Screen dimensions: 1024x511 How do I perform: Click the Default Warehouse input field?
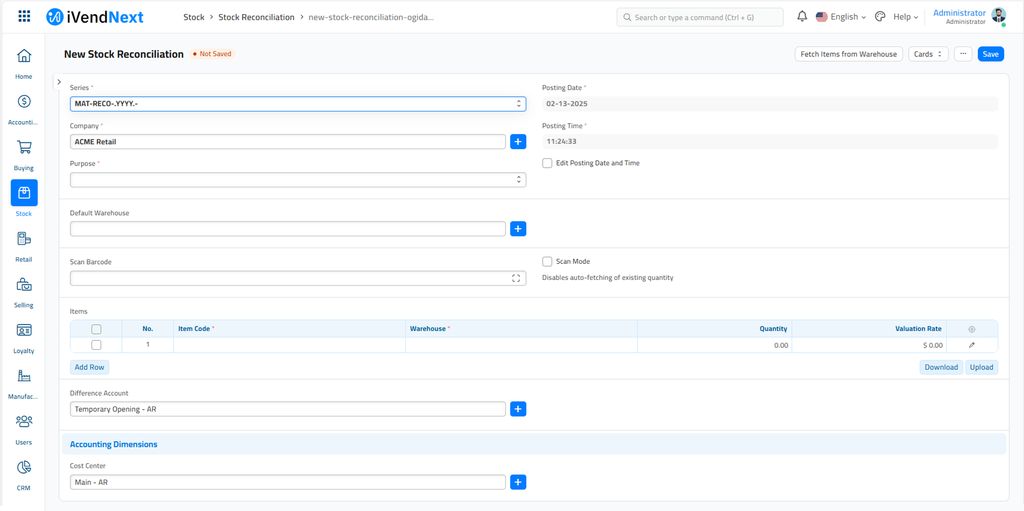click(287, 229)
